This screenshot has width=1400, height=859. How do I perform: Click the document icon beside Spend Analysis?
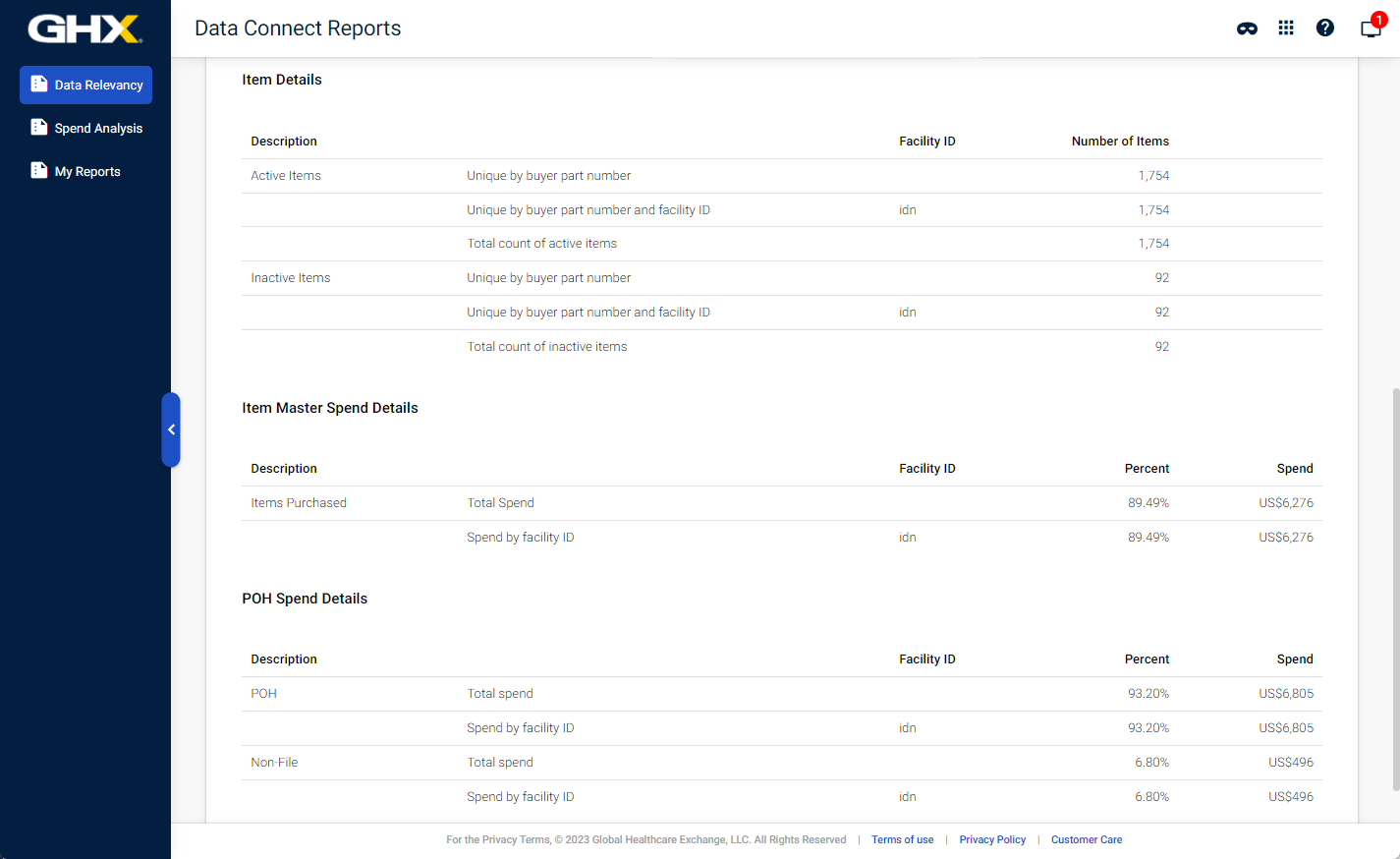pyautogui.click(x=39, y=128)
